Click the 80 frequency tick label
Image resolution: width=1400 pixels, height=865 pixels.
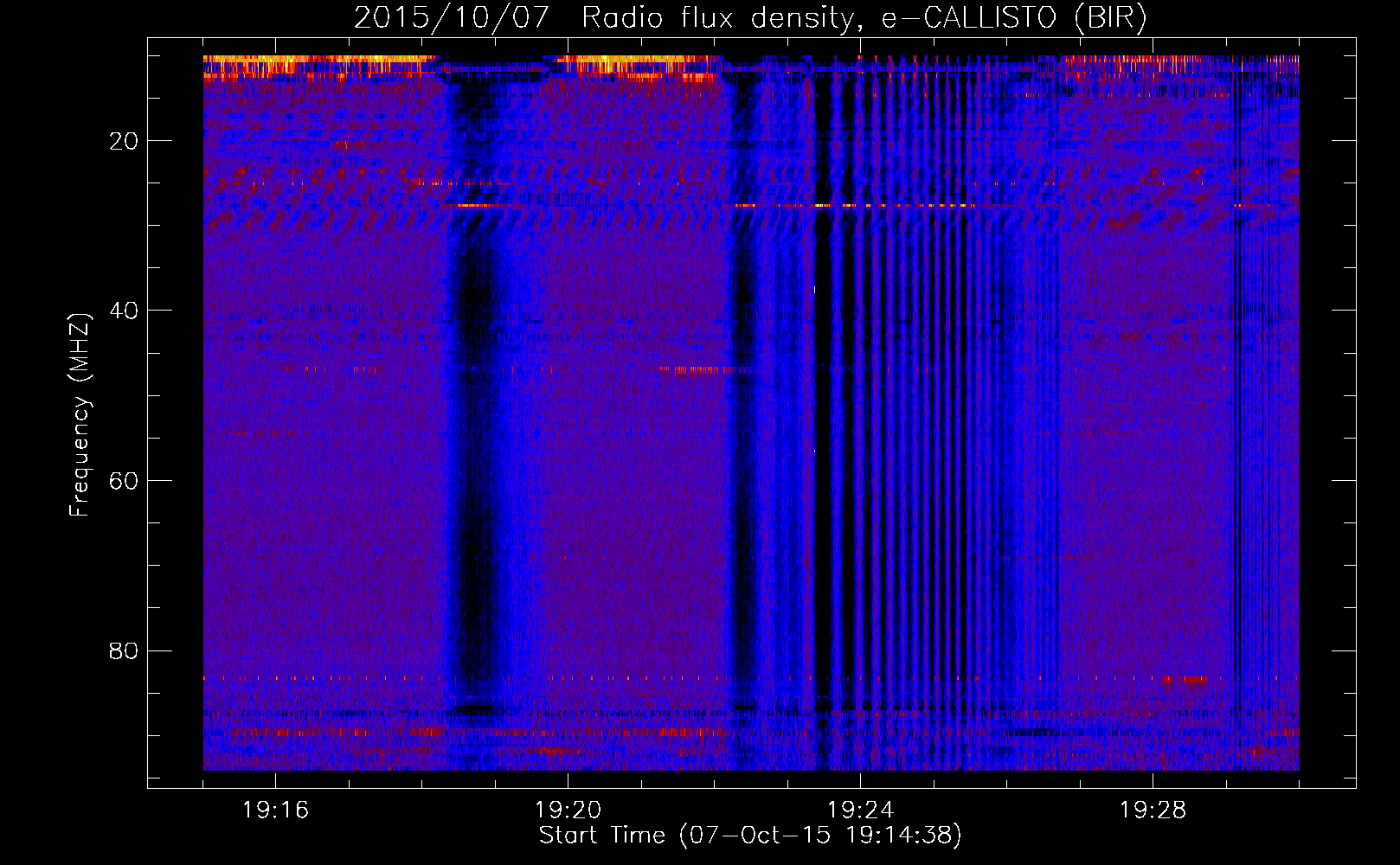(124, 650)
